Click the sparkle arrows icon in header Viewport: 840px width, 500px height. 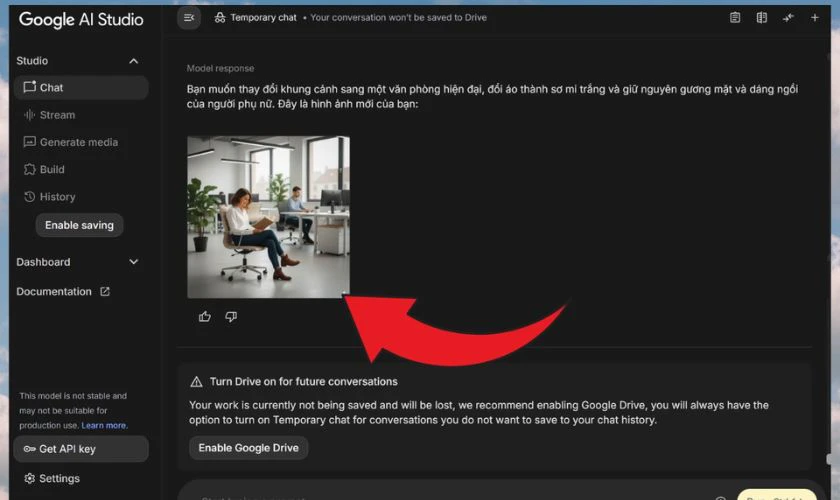[x=788, y=18]
